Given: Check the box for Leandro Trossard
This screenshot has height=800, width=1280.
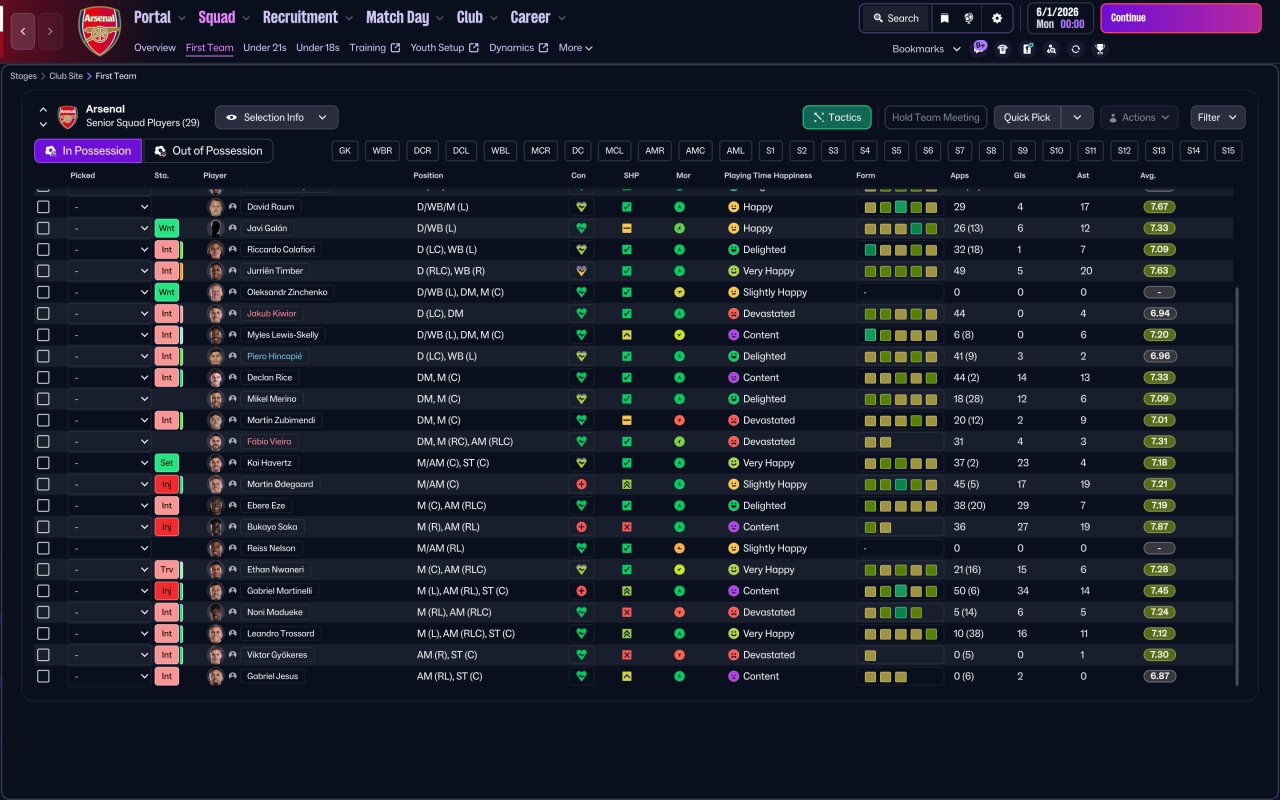Looking at the screenshot, I should pos(43,634).
